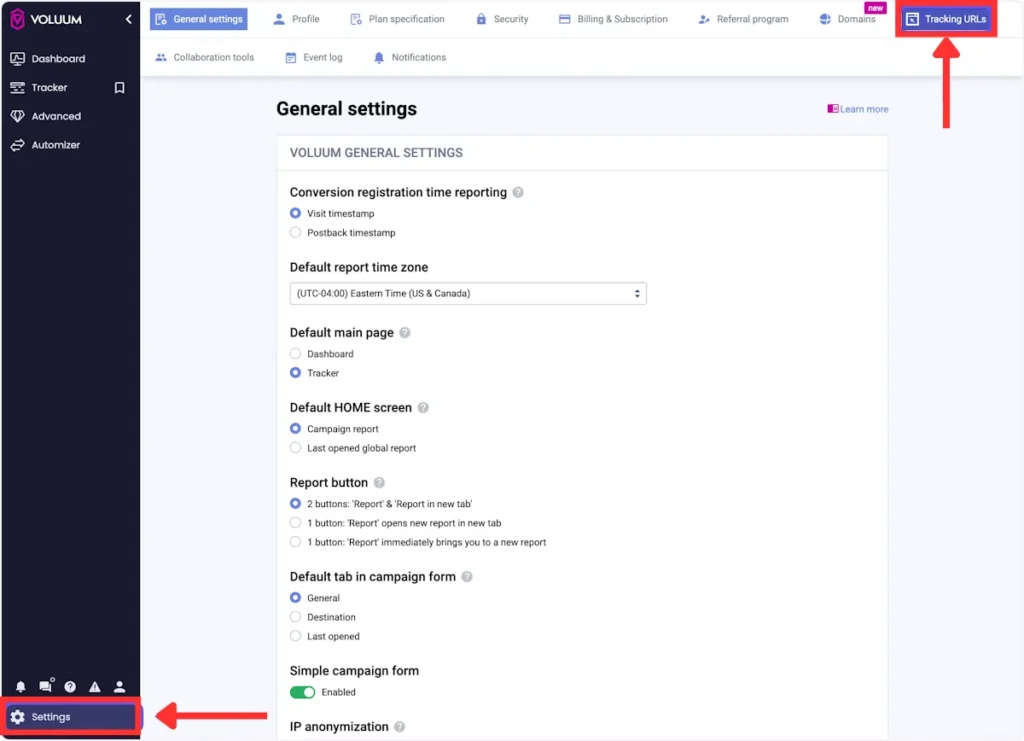The image size is (1024, 741).
Task: Select 'Report' immediately brings you to new report
Action: tap(295, 542)
